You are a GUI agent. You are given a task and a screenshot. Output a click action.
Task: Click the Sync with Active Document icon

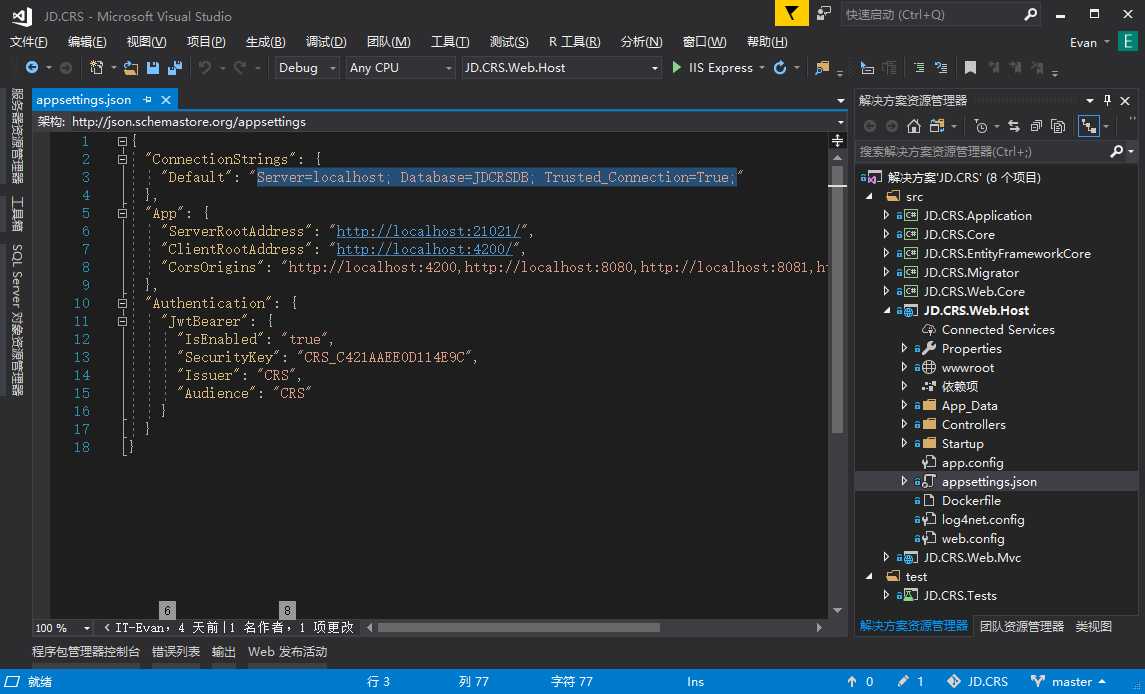tap(1014, 126)
